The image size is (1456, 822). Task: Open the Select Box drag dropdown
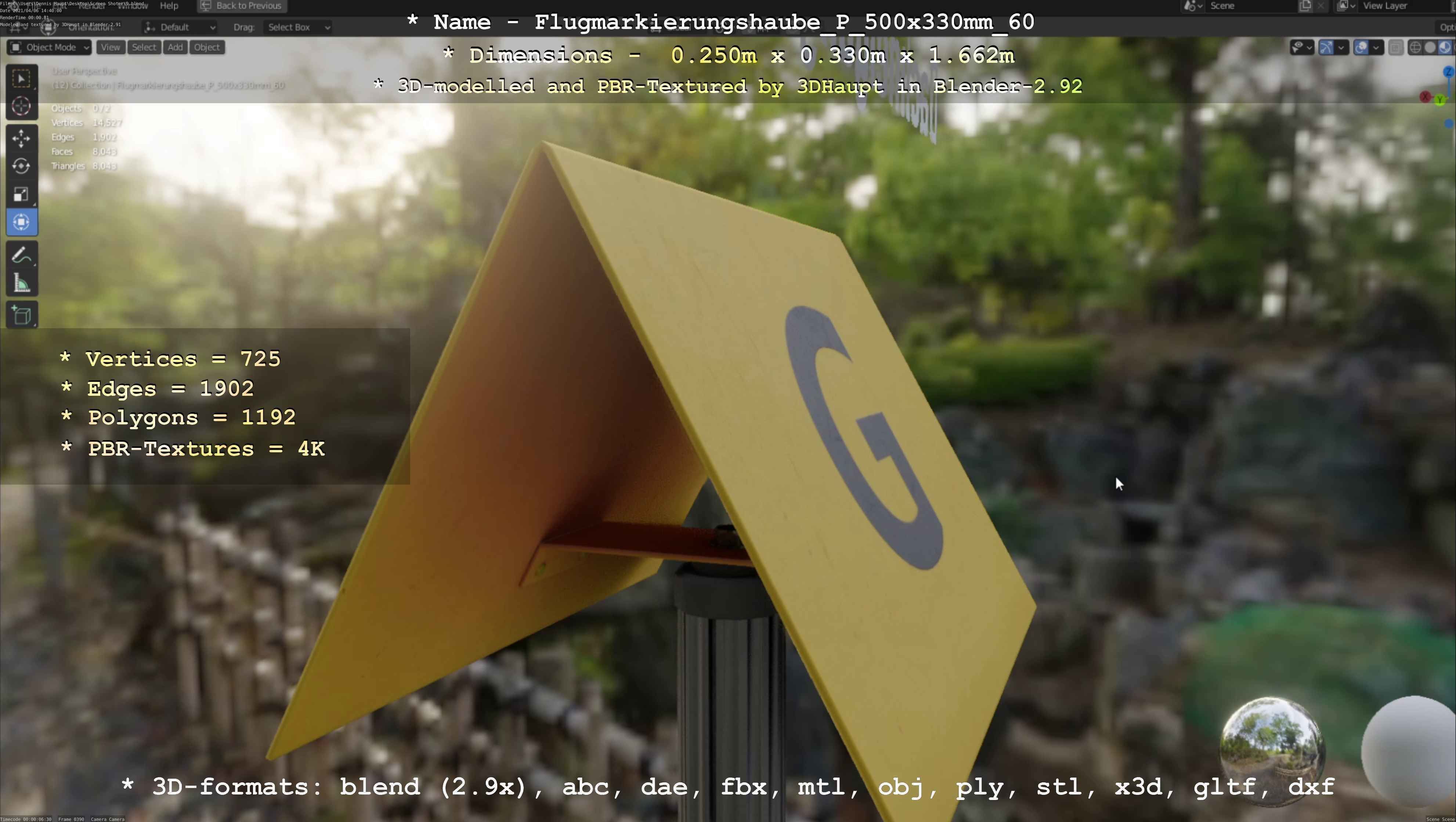(297, 27)
